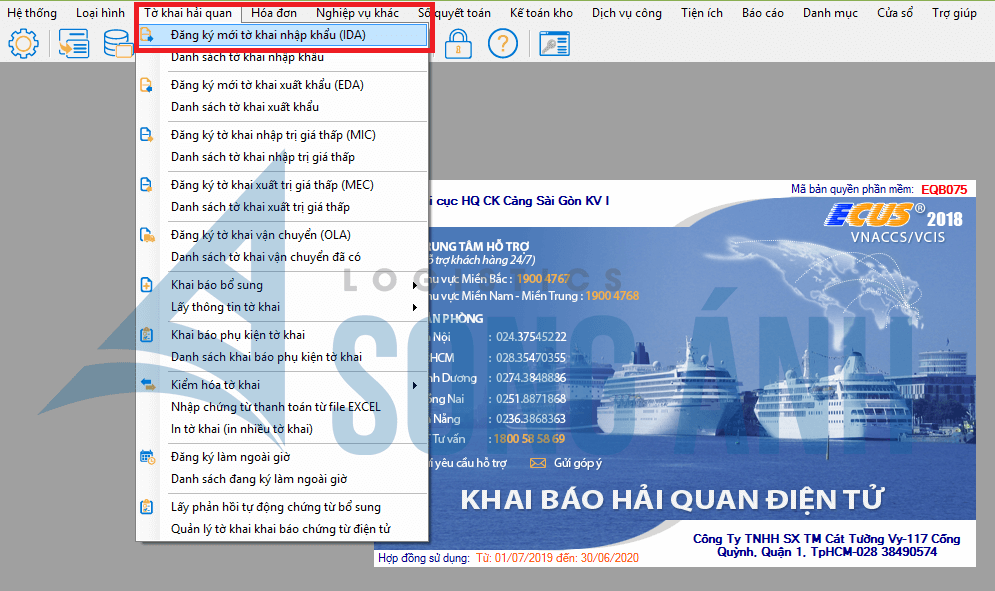This screenshot has height=591, width=995.
Task: Open the Báo cáo menu
Action: pyautogui.click(x=762, y=13)
